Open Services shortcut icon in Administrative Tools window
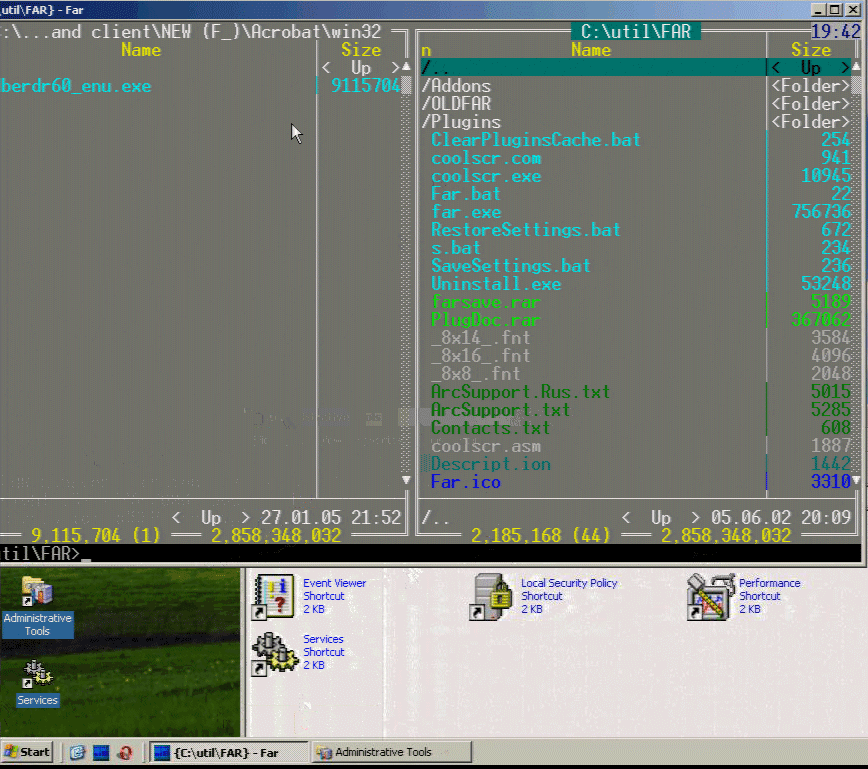This screenshot has height=769, width=868. tap(273, 653)
